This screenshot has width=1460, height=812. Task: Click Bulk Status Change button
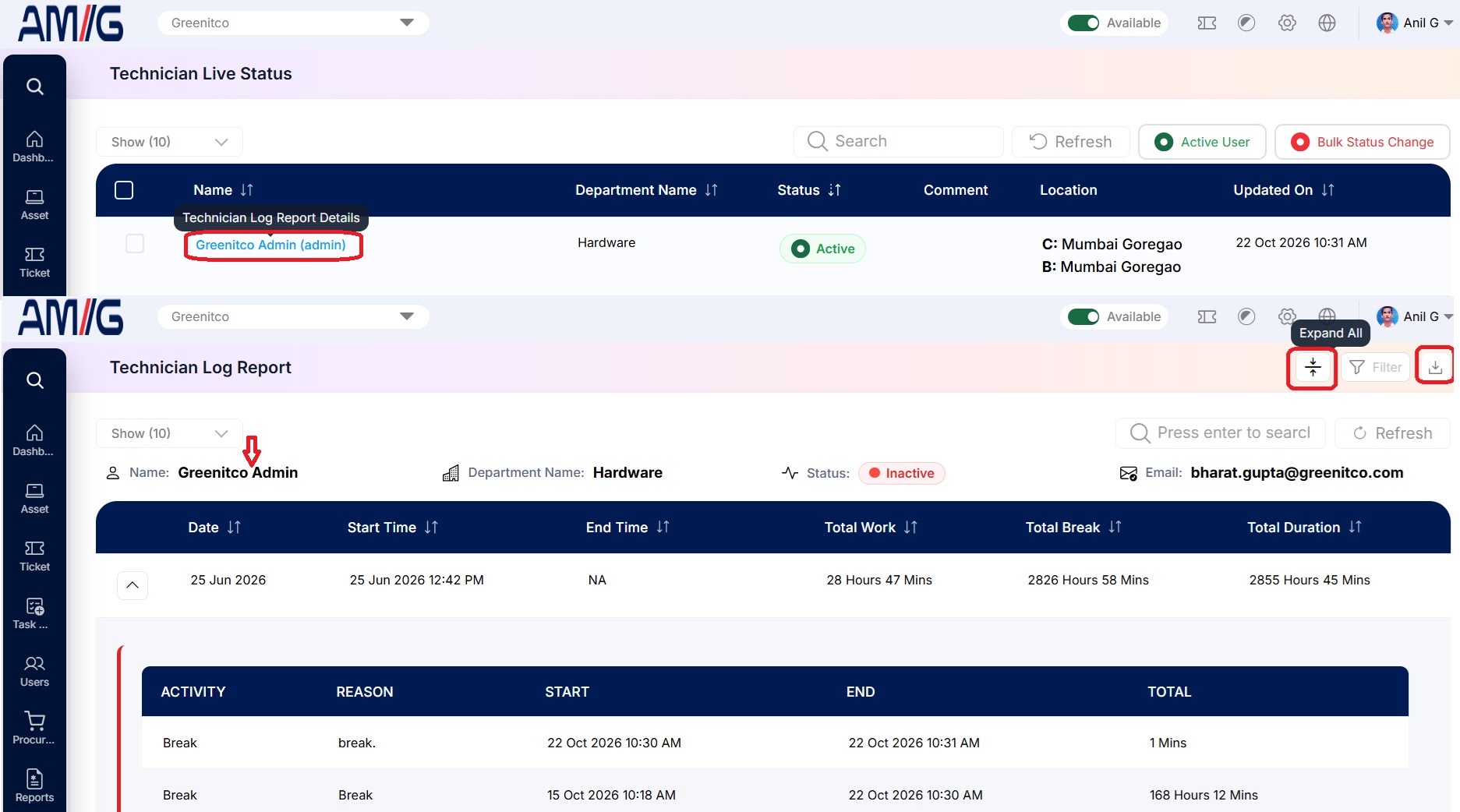(x=1362, y=142)
